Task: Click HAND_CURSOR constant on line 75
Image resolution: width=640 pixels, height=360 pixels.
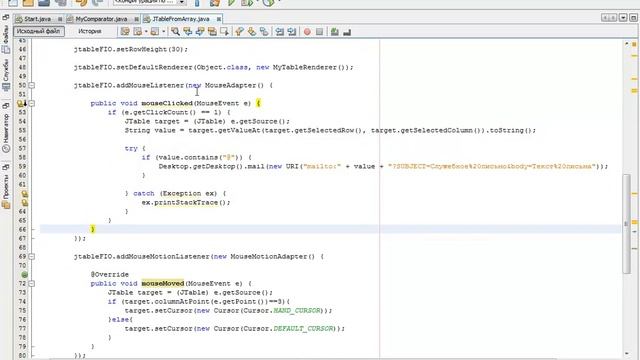Action: click(298, 311)
